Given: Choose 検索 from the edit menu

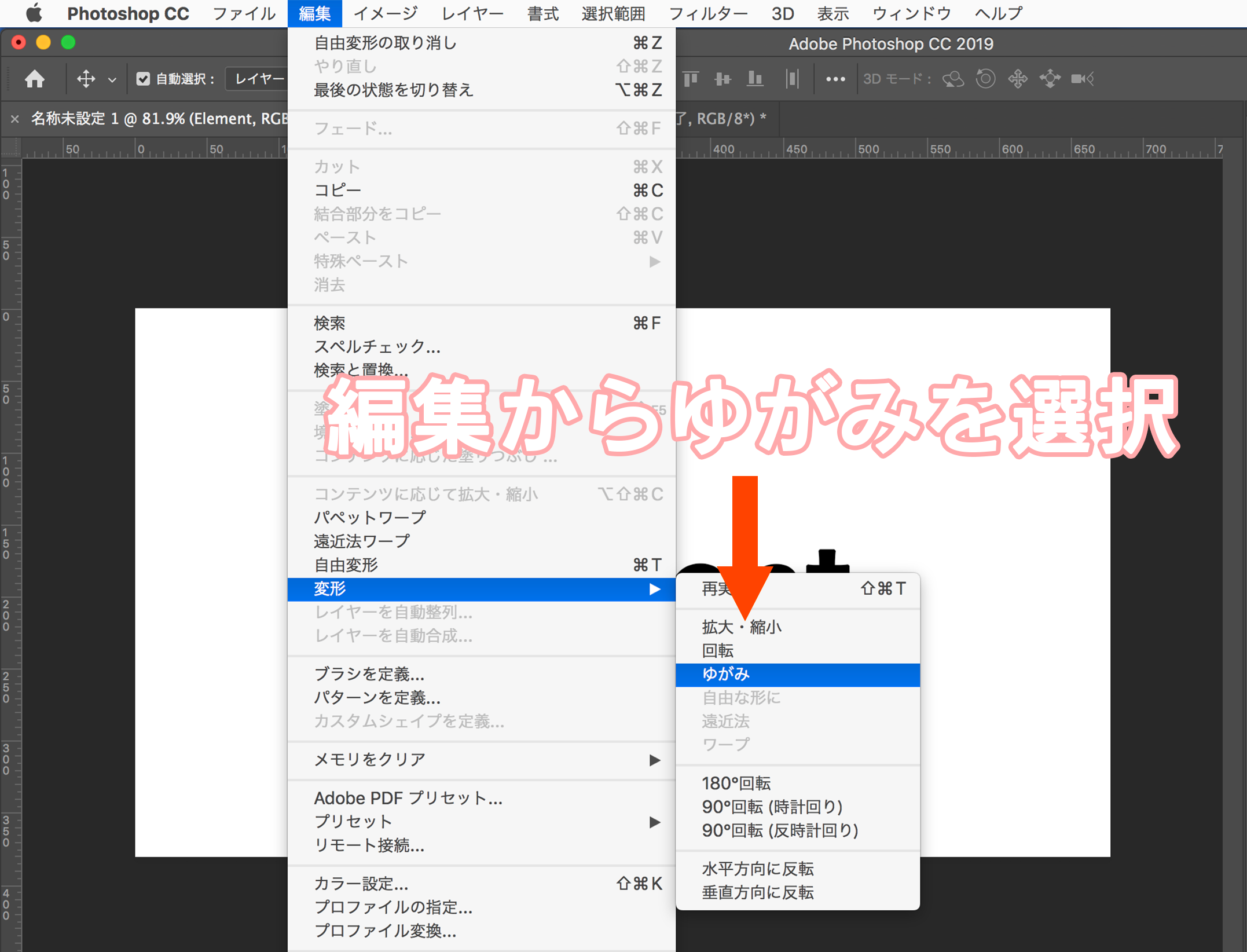Looking at the screenshot, I should coord(482,323).
